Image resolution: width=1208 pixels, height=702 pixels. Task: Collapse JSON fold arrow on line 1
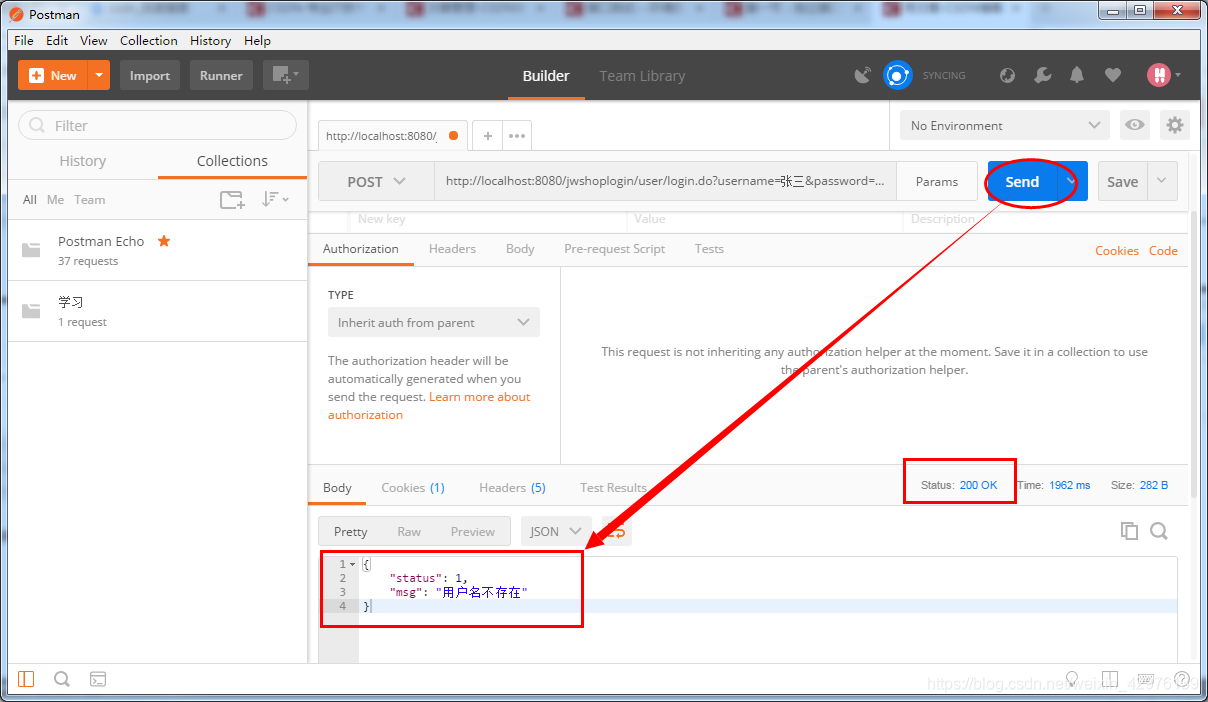(352, 565)
